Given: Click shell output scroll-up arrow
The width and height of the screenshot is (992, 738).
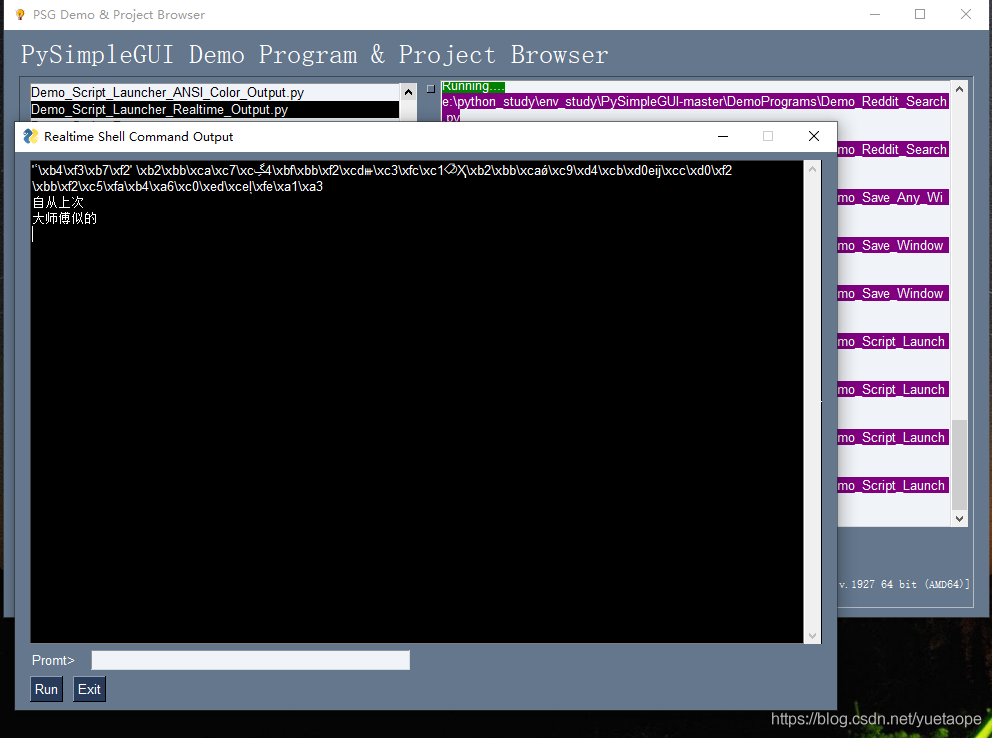Looking at the screenshot, I should coord(812,169).
